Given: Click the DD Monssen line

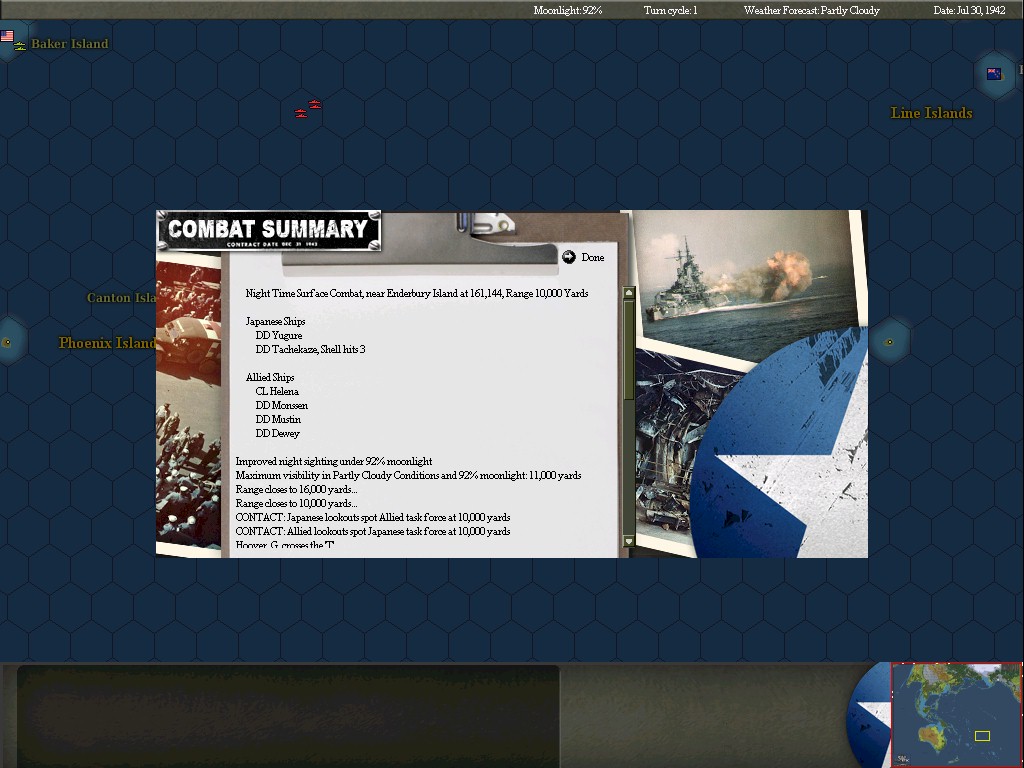Looking at the screenshot, I should pos(281,406).
